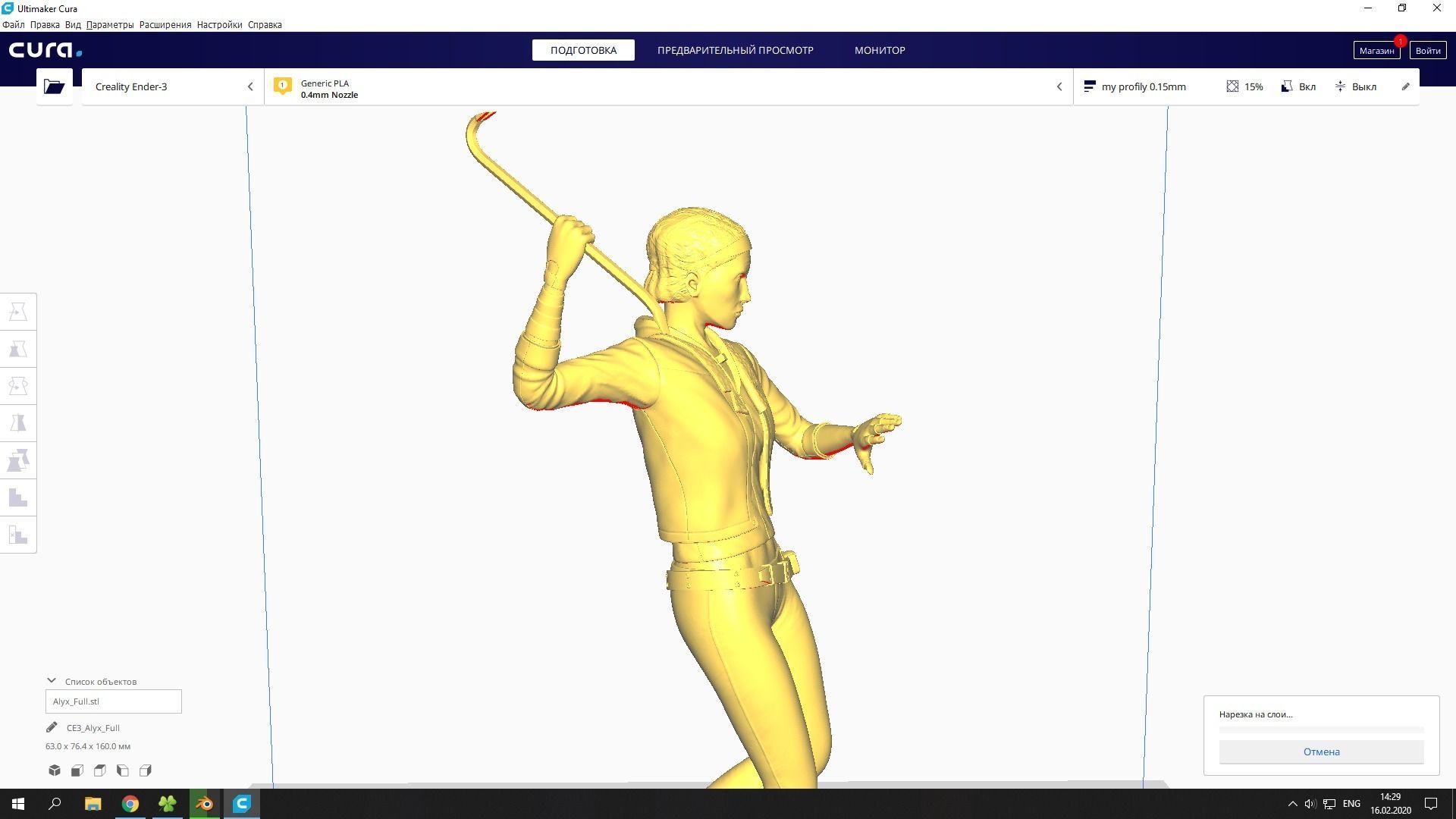Select the Move tool in left toolbar
1456x819 pixels.
tap(18, 312)
